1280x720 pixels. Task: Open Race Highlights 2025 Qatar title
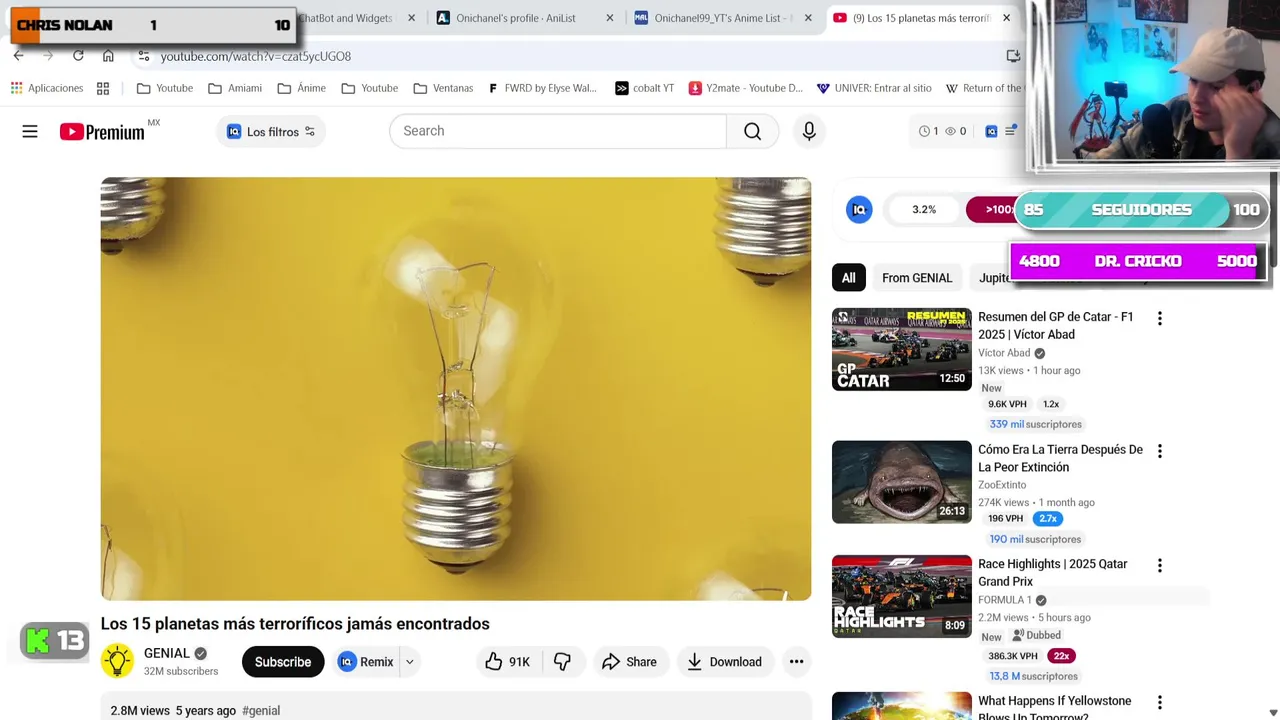1052,573
